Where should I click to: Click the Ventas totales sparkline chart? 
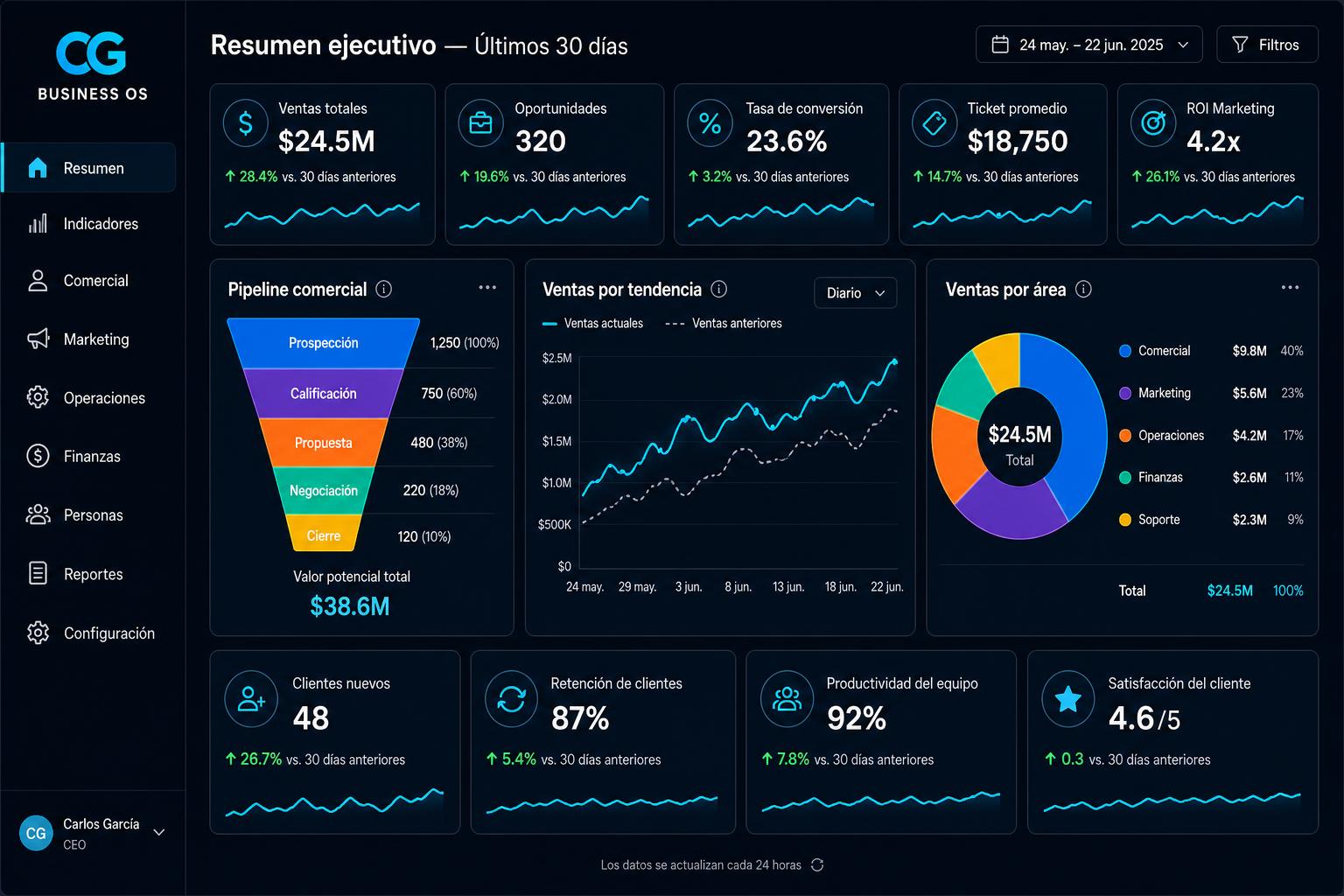tap(322, 214)
